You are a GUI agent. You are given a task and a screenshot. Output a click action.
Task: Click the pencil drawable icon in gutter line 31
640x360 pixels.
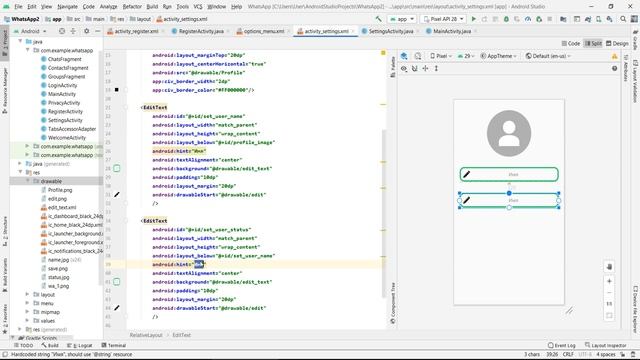pos(117,195)
